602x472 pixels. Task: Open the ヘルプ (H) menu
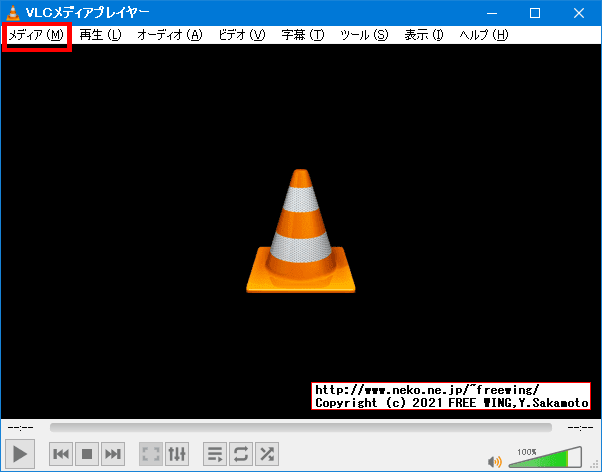point(484,35)
